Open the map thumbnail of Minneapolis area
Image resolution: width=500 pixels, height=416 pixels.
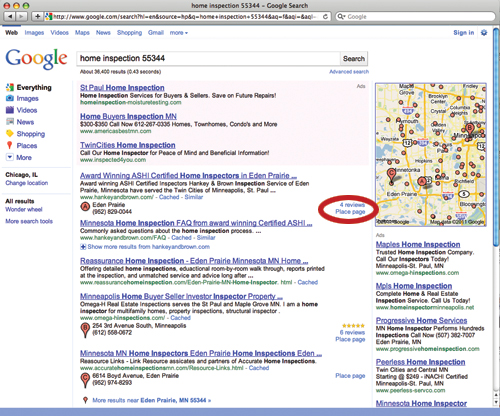click(431, 155)
